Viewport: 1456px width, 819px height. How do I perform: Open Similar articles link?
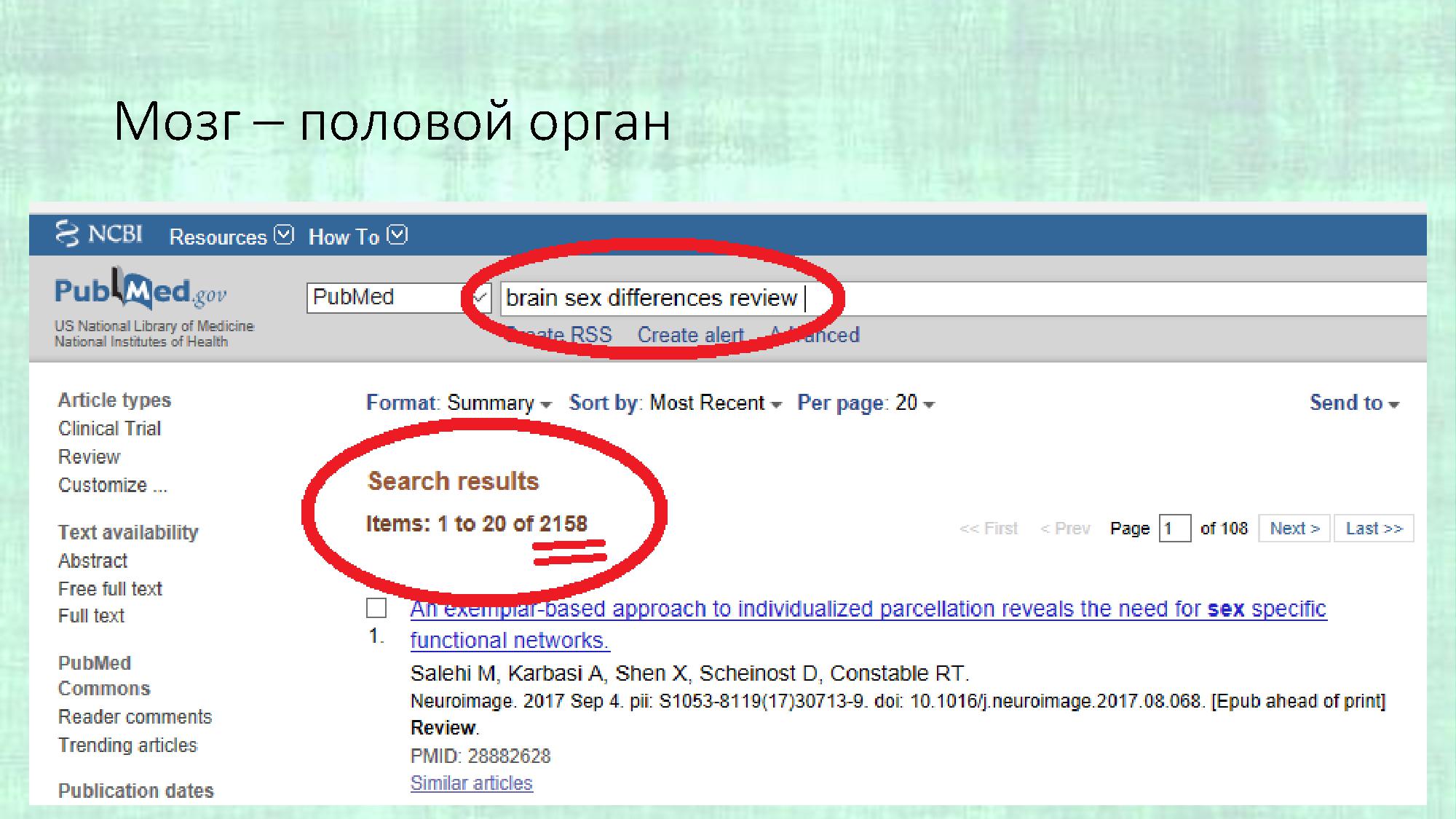point(471,783)
